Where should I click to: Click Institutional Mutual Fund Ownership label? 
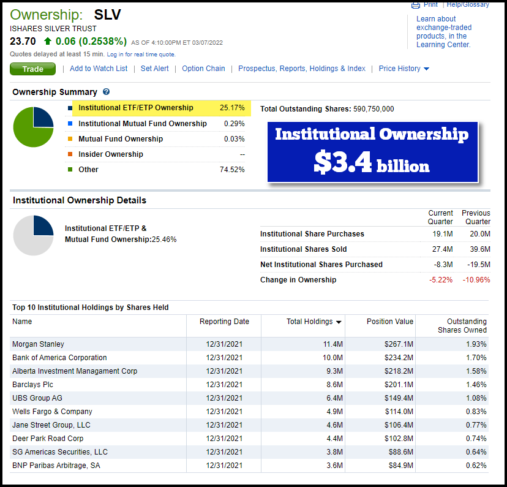click(143, 123)
